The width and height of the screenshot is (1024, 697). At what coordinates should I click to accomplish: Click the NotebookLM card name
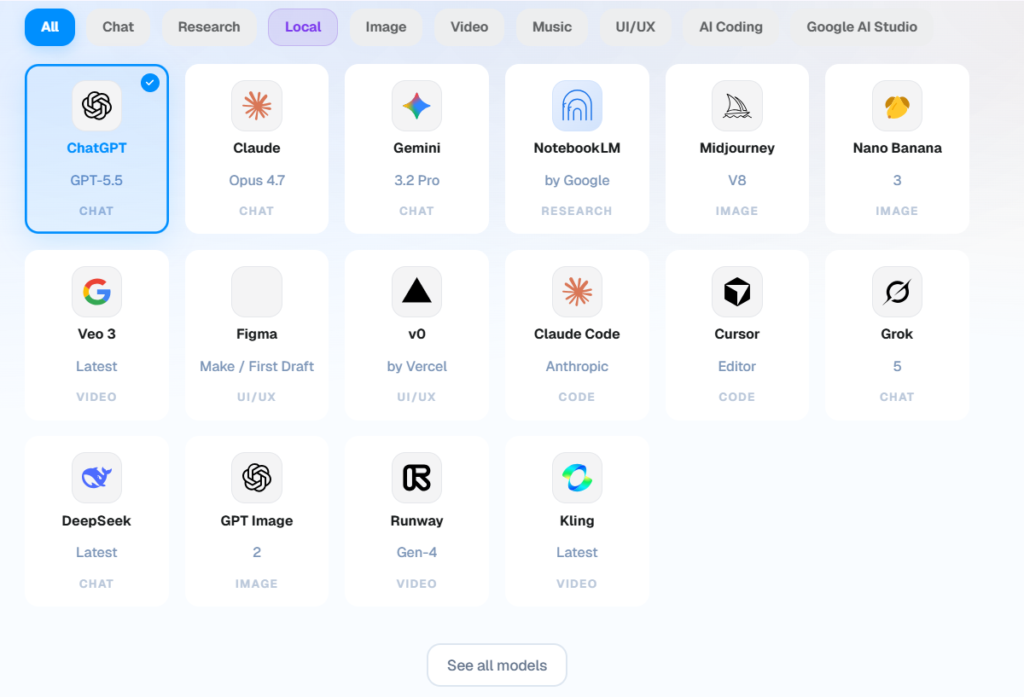[x=577, y=148]
